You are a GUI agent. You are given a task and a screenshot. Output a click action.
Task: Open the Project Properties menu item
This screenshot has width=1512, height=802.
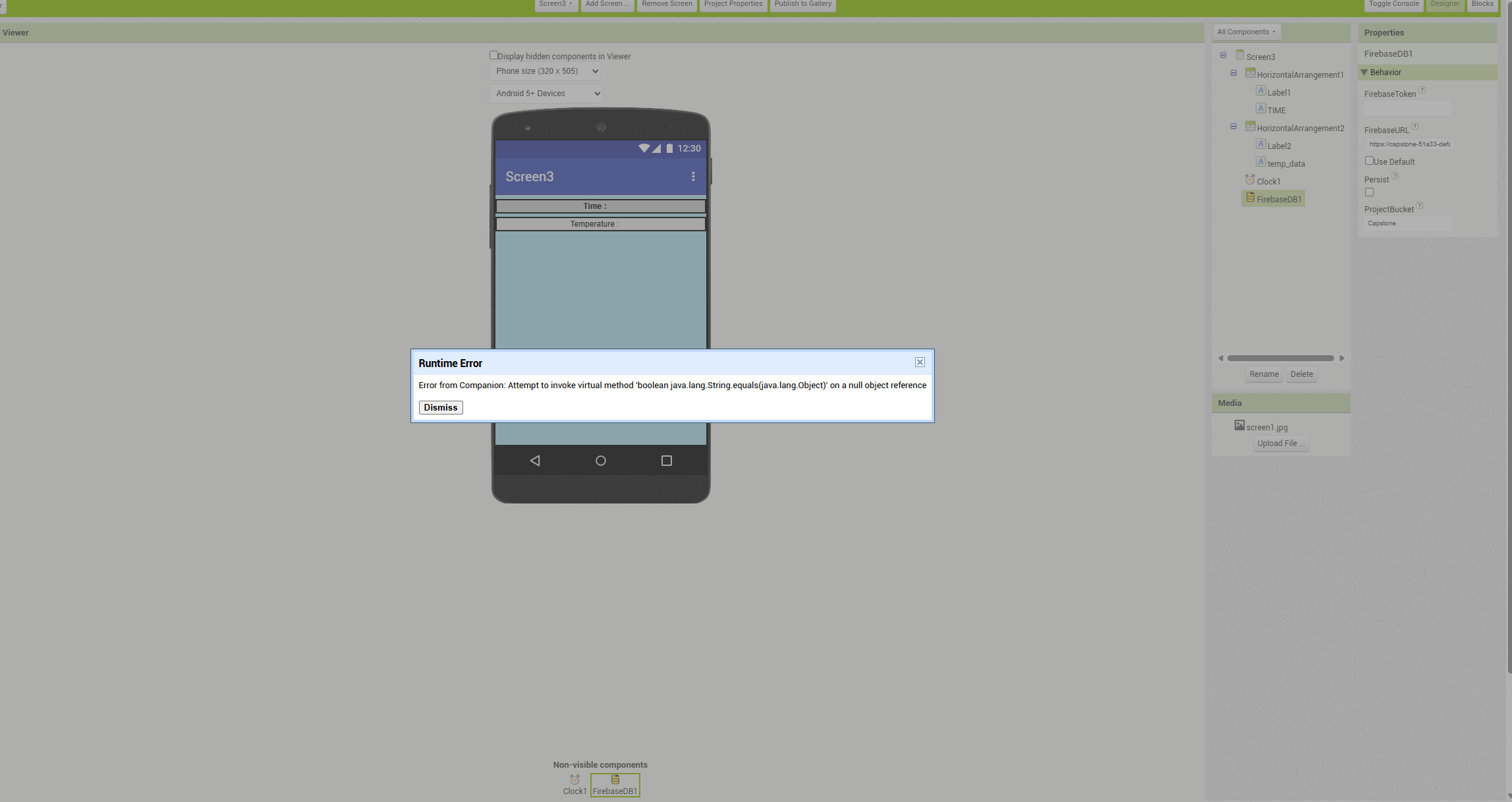(733, 4)
